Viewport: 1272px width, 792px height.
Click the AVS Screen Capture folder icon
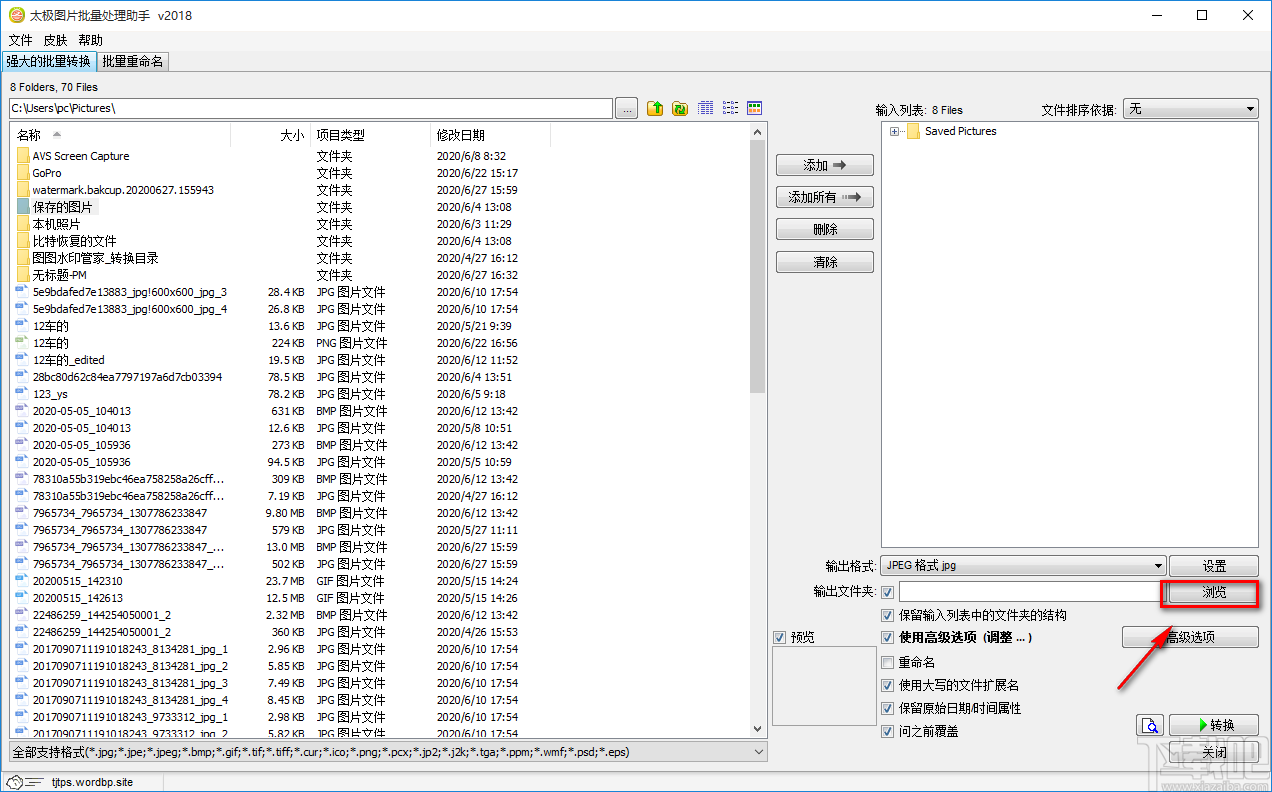point(23,156)
